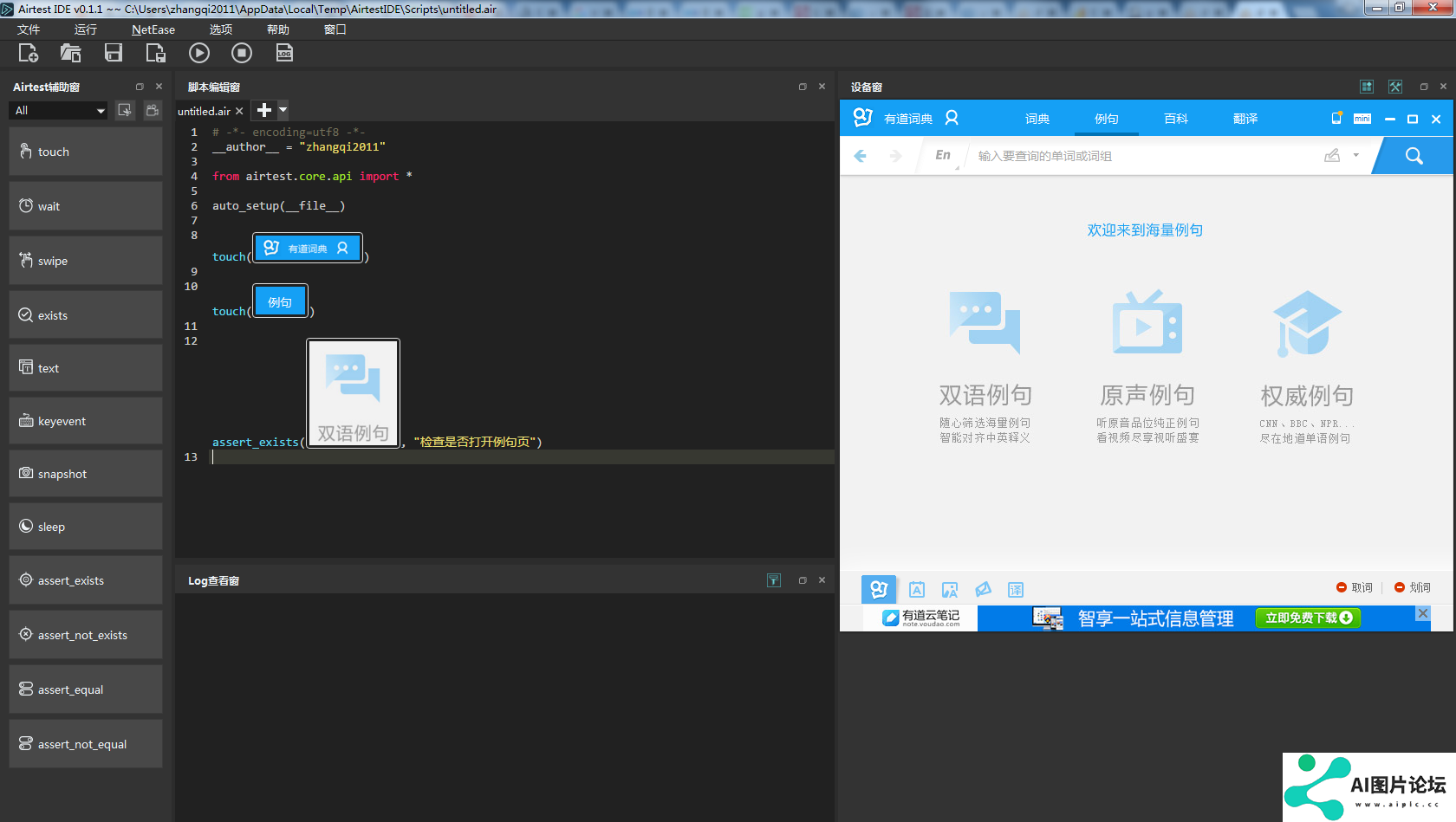1456x822 pixels.
Task: Click the Youdao notification icon beside mini
Action: tap(1336, 118)
